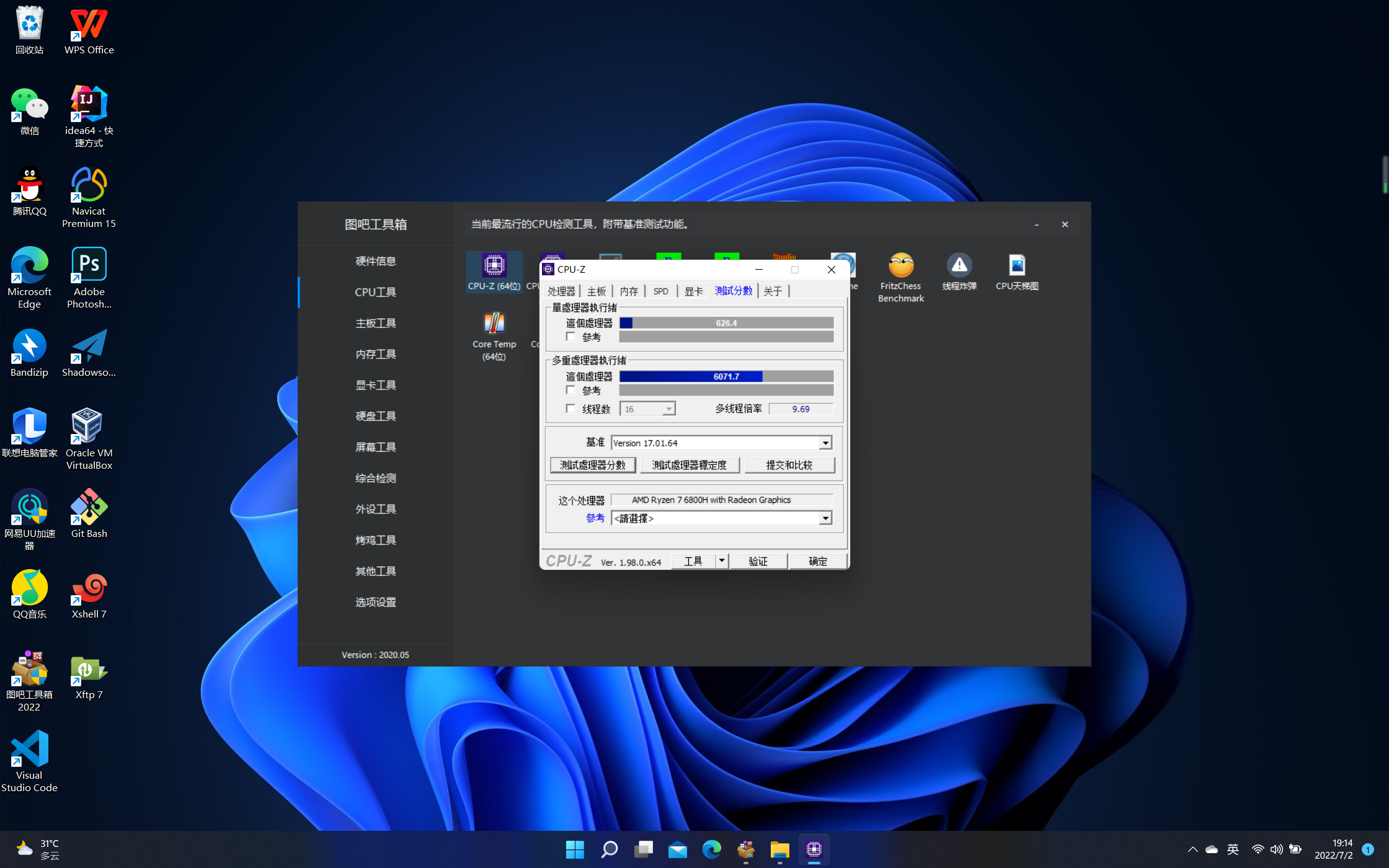Screen dimensions: 1389x868
Task: Expand 工具 button dropdown arrow
Action: point(722,561)
